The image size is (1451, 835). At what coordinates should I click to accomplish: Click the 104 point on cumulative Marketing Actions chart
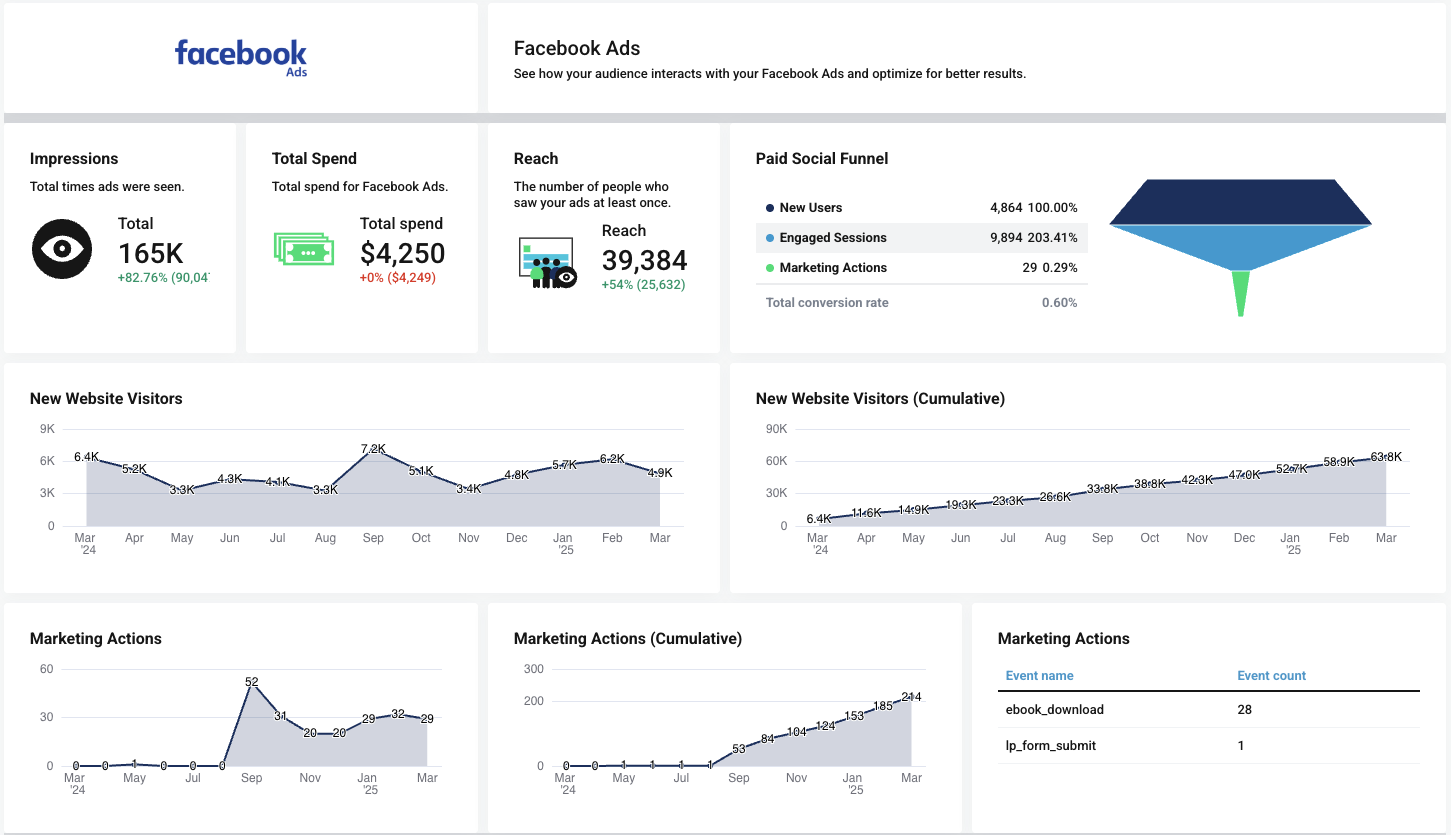pos(796,732)
